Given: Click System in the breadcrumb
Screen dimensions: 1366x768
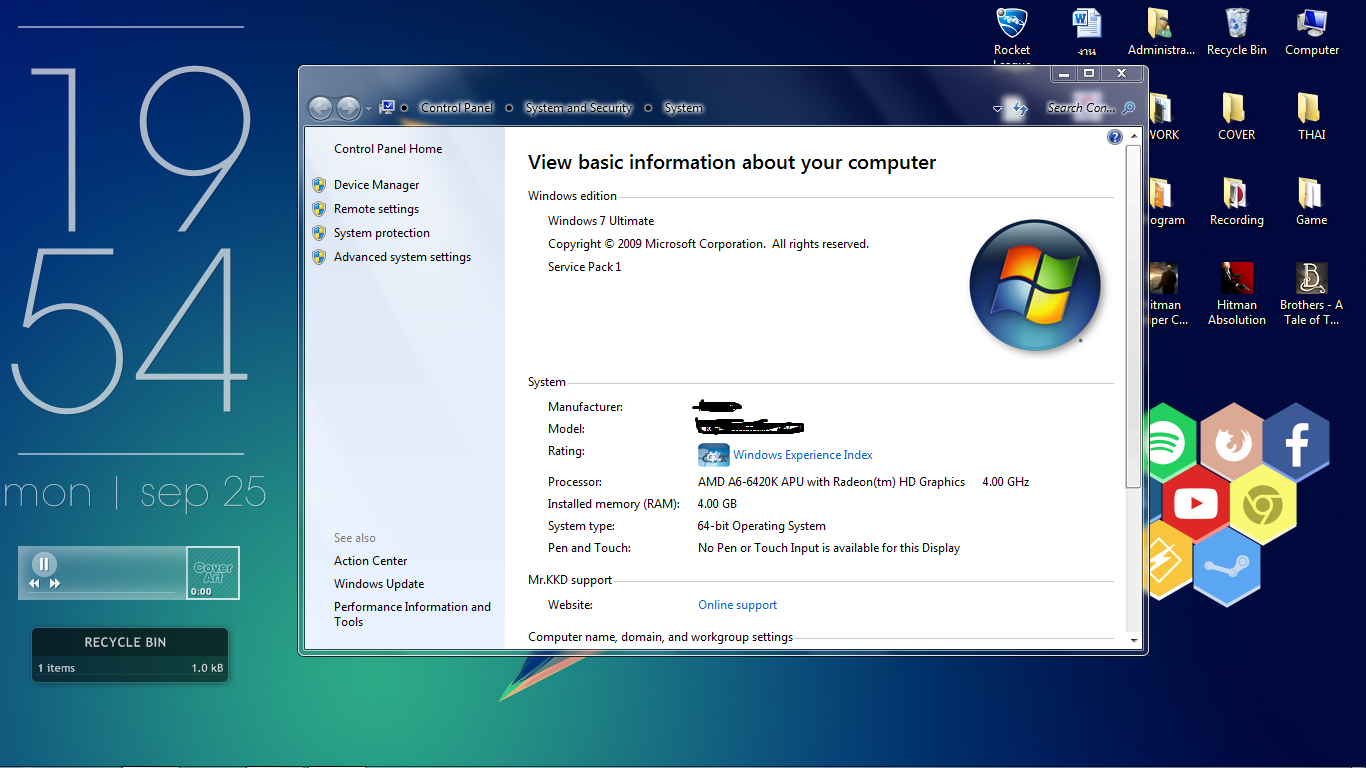Looking at the screenshot, I should click(683, 108).
